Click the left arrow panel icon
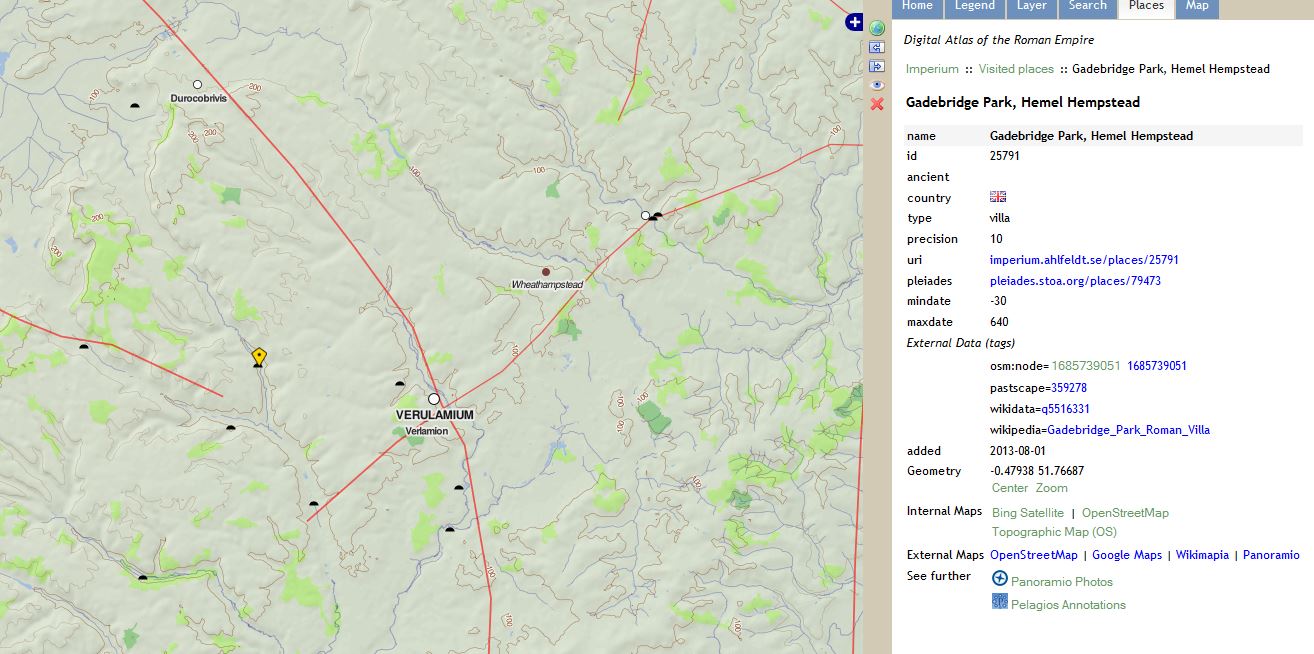1314x654 pixels. [x=877, y=47]
